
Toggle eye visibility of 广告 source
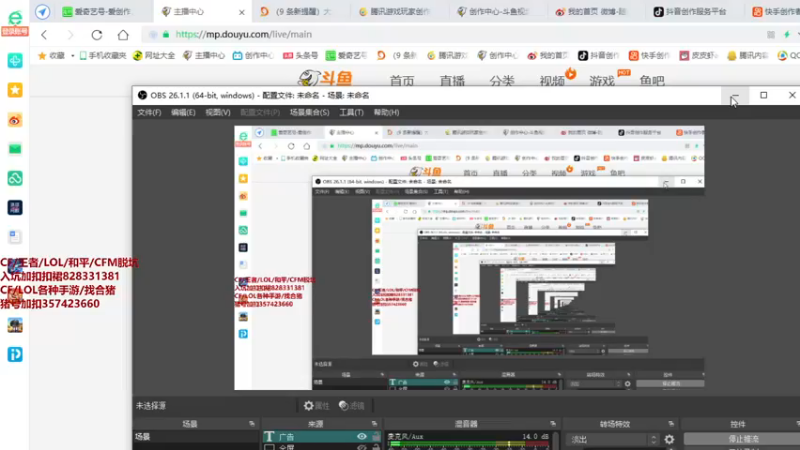(x=362, y=436)
